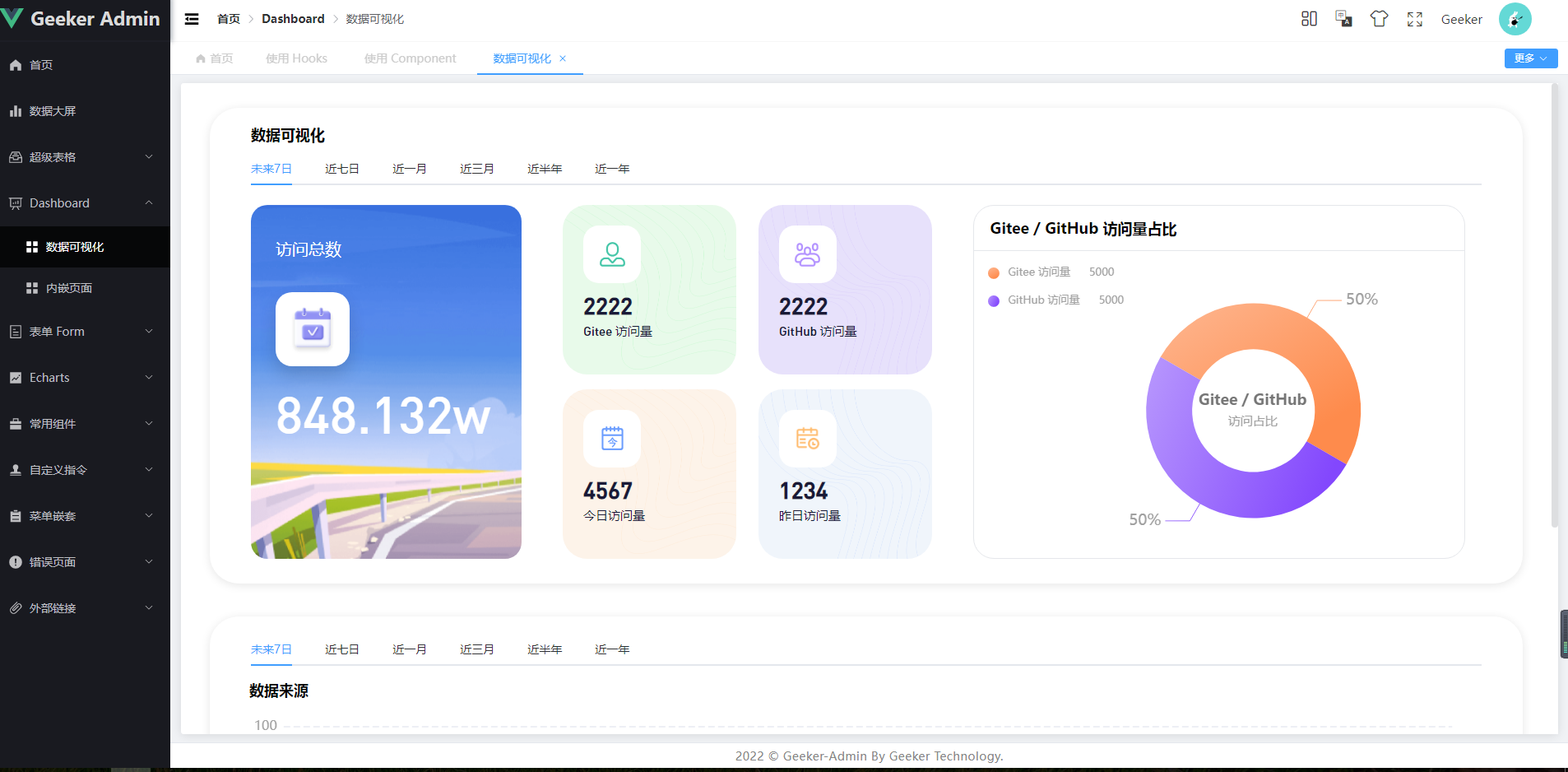Screen dimensions: 1568x772
Task: Expand the Echarts sidebar menu
Action: click(x=82, y=378)
